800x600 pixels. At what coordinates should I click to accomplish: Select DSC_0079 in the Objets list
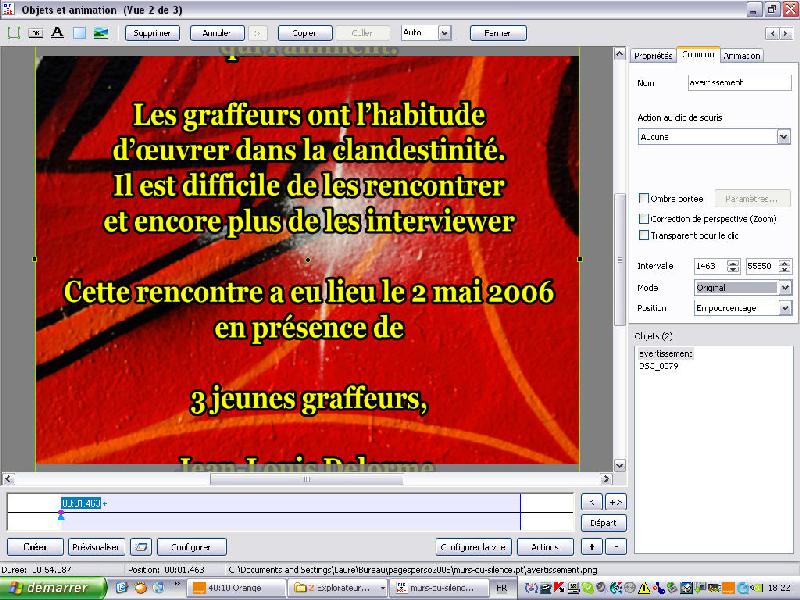658,366
